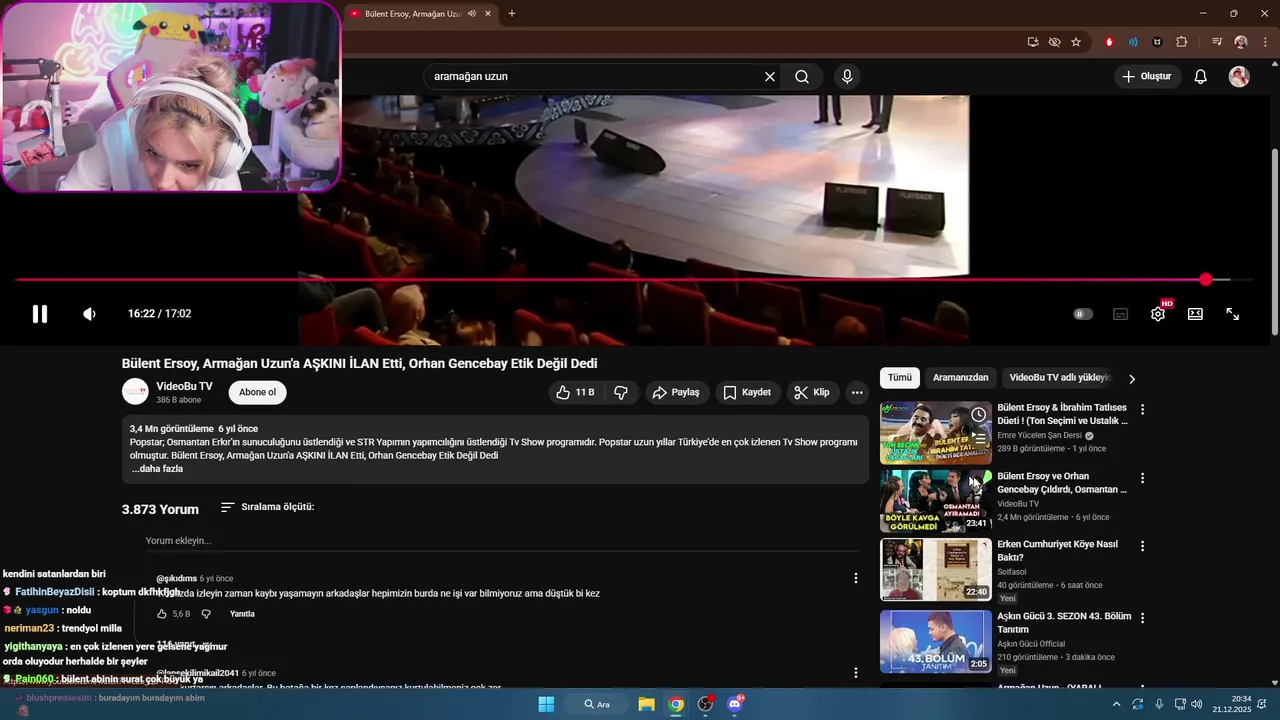Image resolution: width=1280 pixels, height=720 pixels.
Task: Like the comment with 5,6 B likes
Action: pyautogui.click(x=162, y=614)
